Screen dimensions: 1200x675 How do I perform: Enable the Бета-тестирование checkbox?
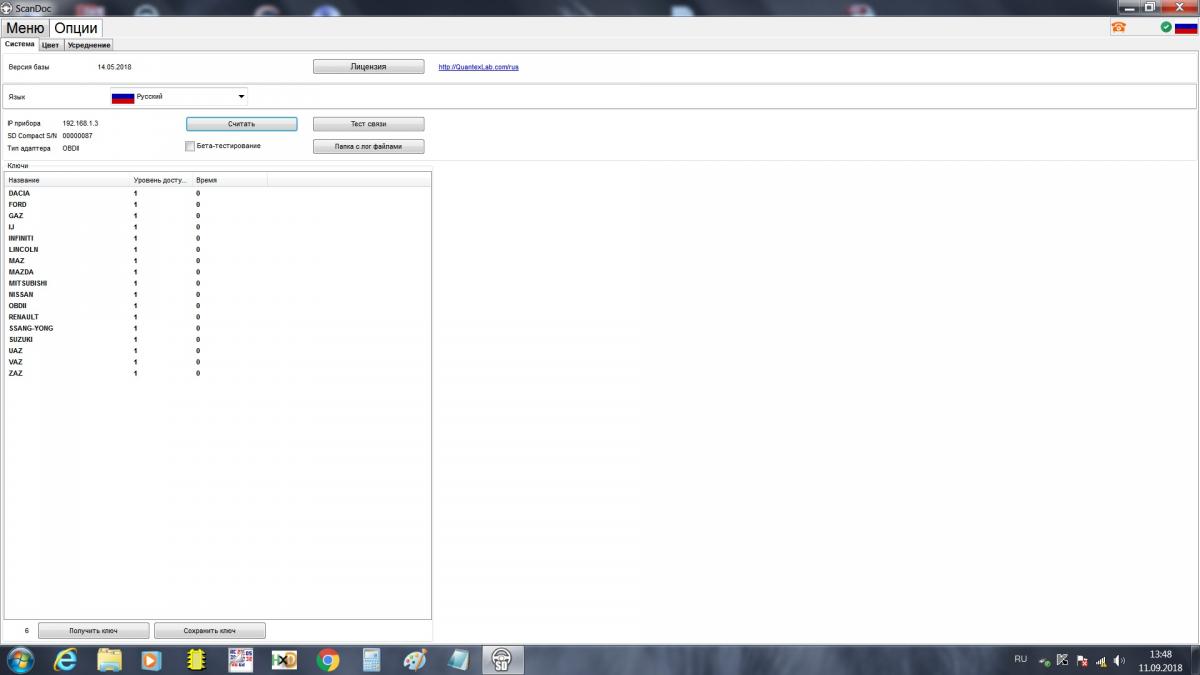[190, 146]
